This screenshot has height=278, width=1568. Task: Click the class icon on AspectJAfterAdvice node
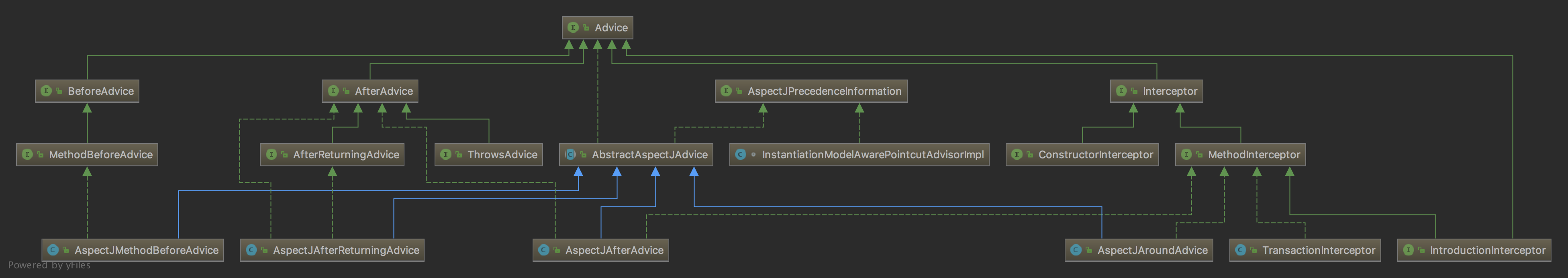tap(543, 250)
